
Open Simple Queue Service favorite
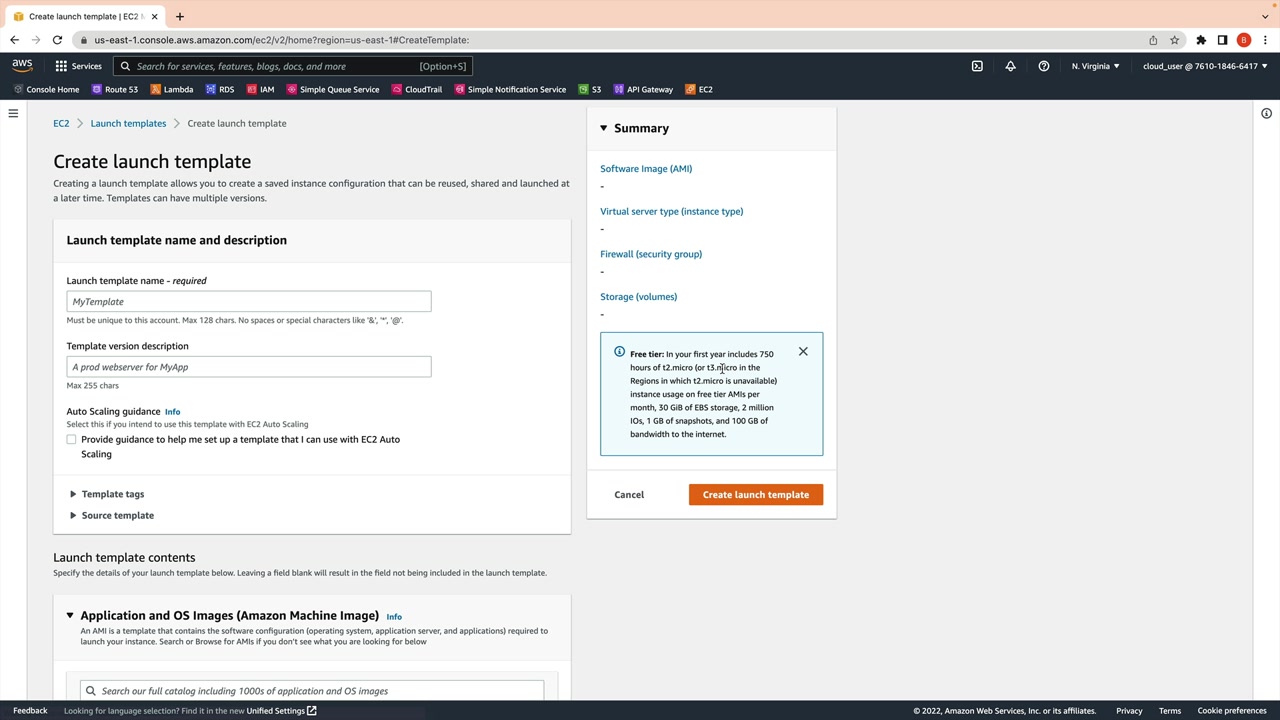(333, 89)
